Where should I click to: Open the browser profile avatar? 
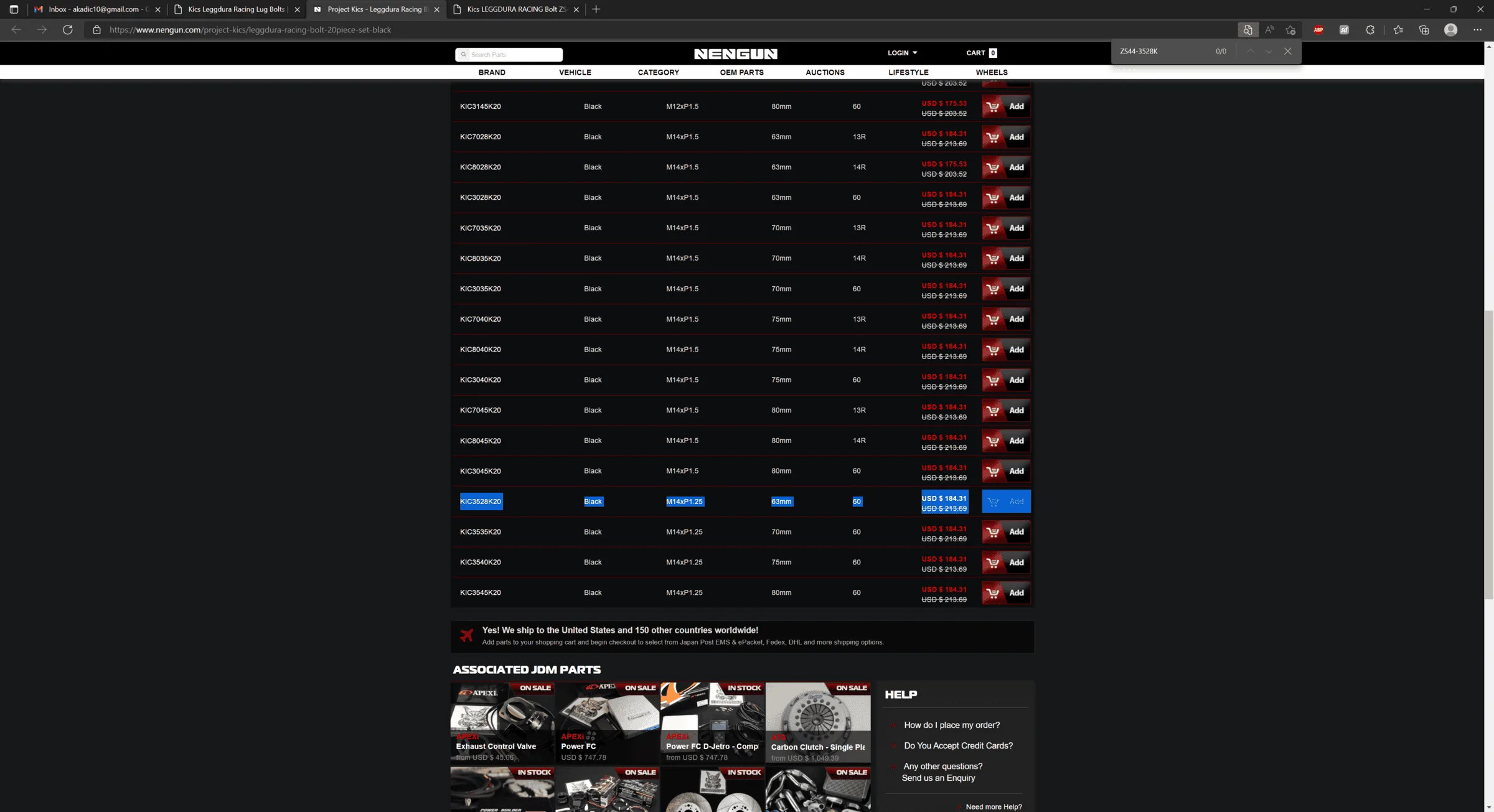[1450, 29]
